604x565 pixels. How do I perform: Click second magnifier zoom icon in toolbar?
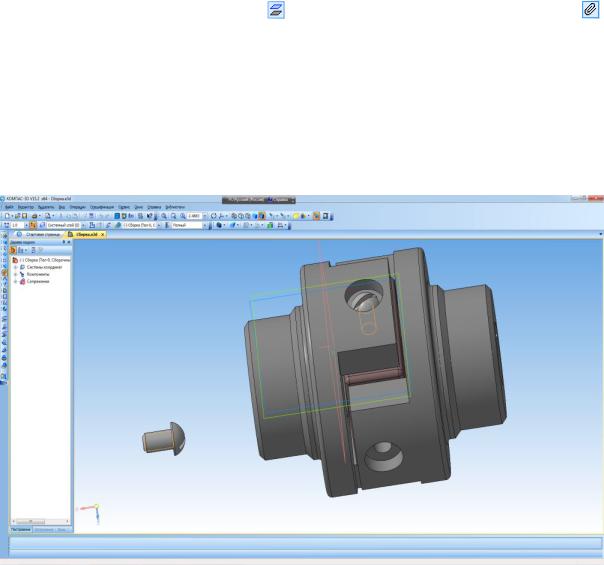(173, 216)
